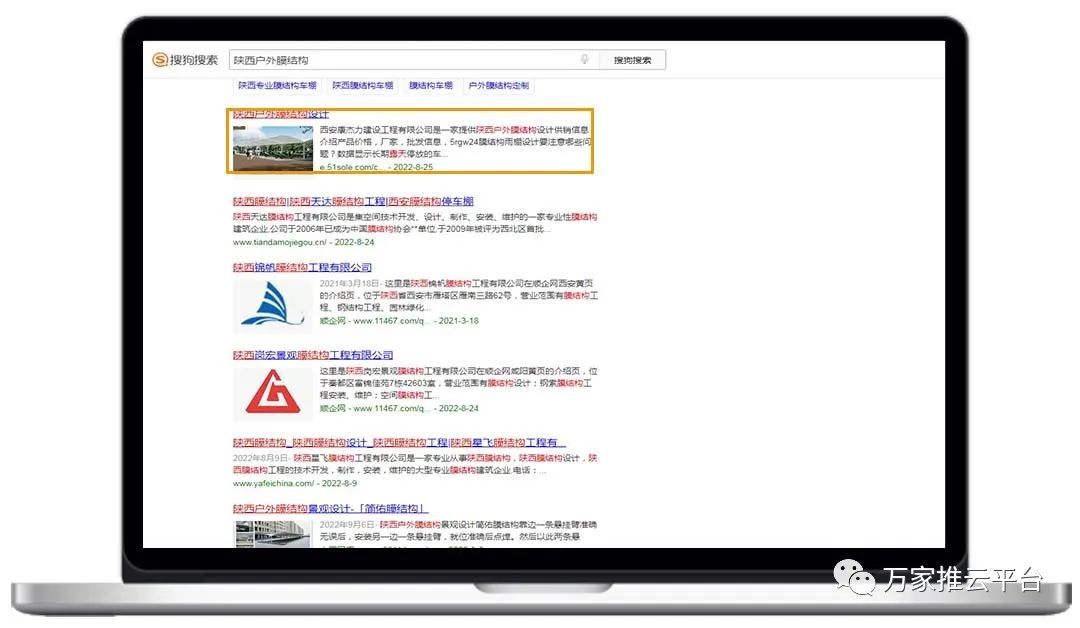Image resolution: width=1080 pixels, height=628 pixels.
Task: Select the 陕西专业膜结构车棚 suggestion tab
Action: coord(277,86)
